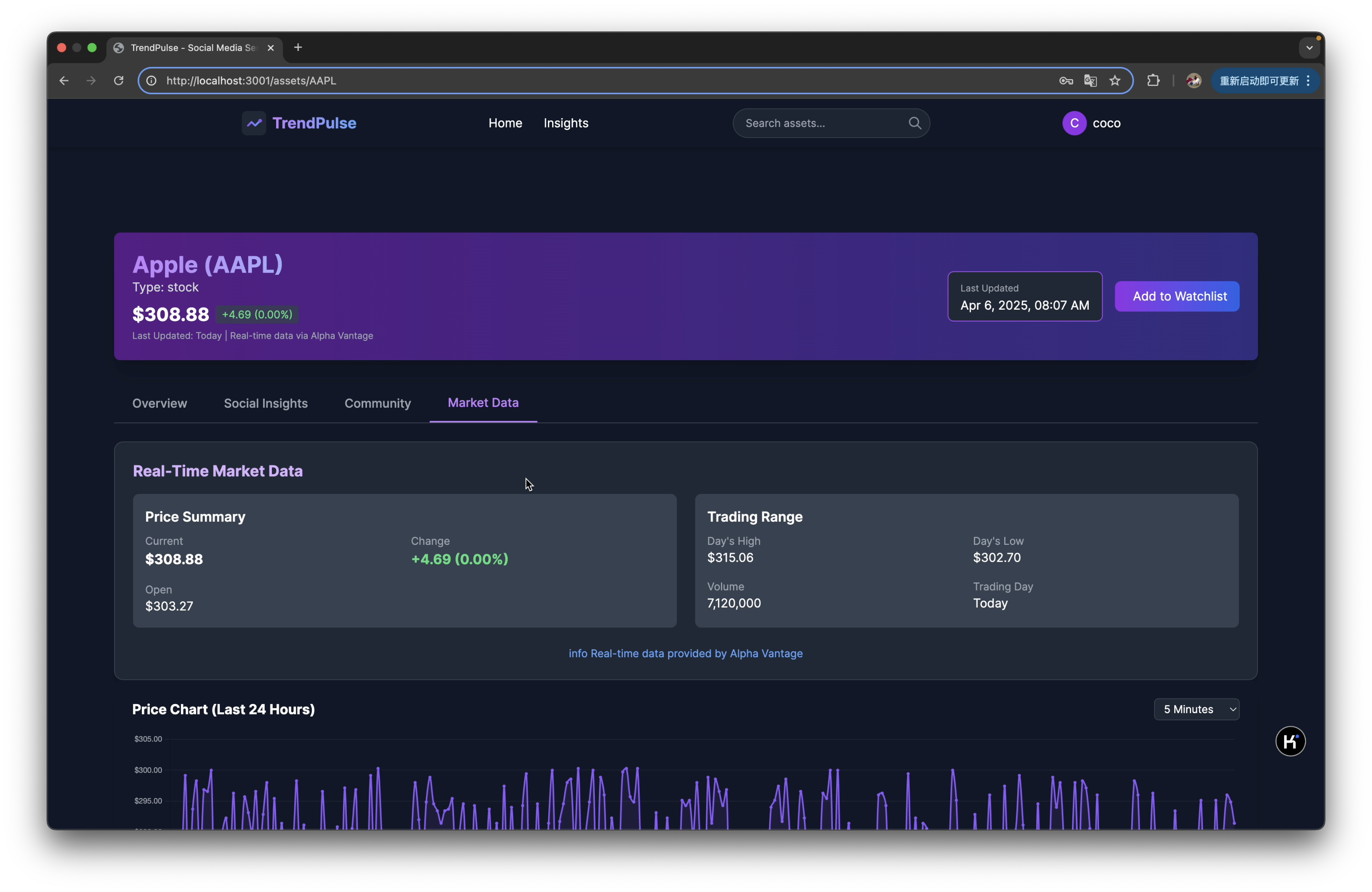Click the TrendPulse logo icon

[x=254, y=123]
